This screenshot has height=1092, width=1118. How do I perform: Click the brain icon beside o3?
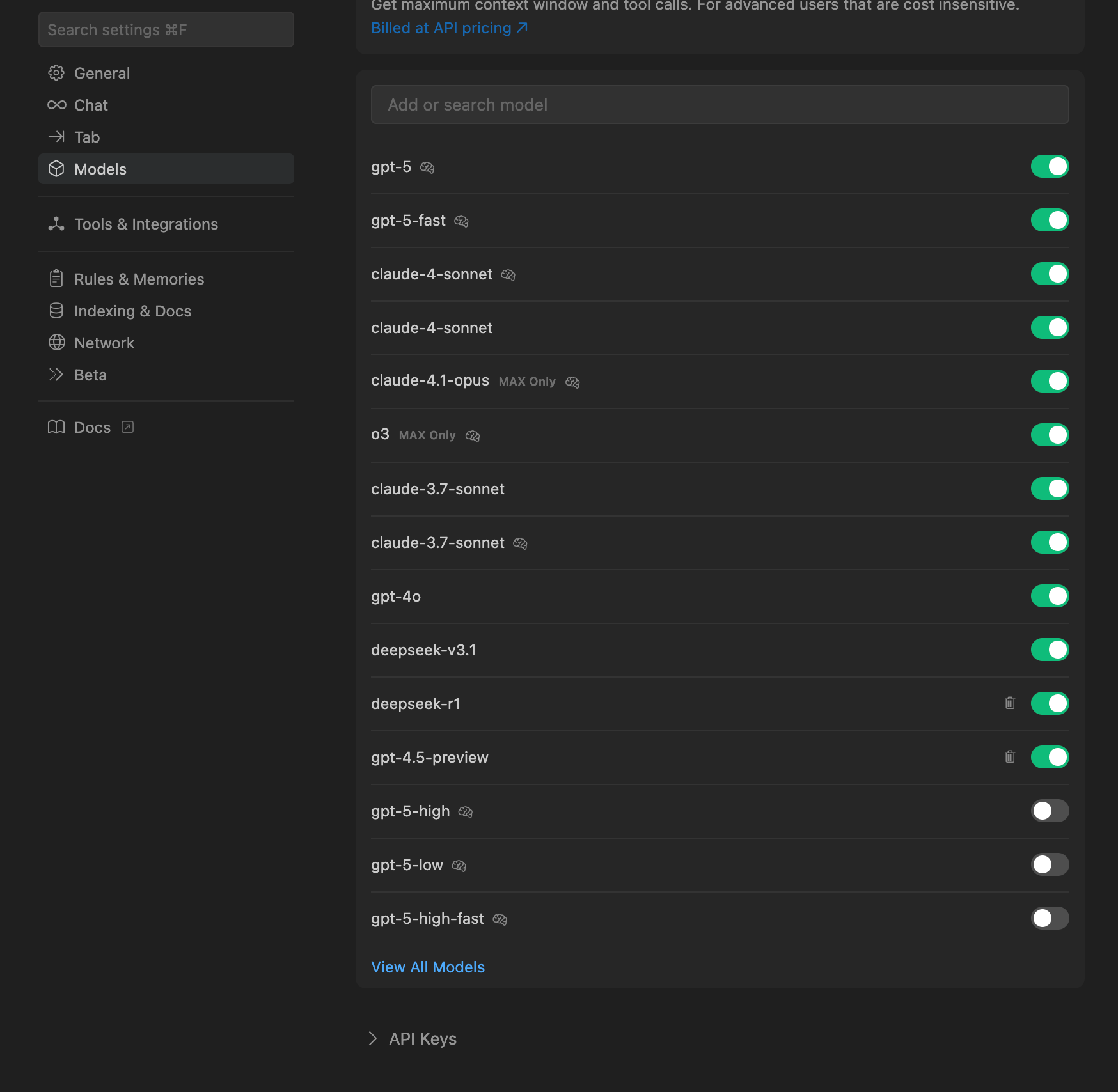pos(473,436)
